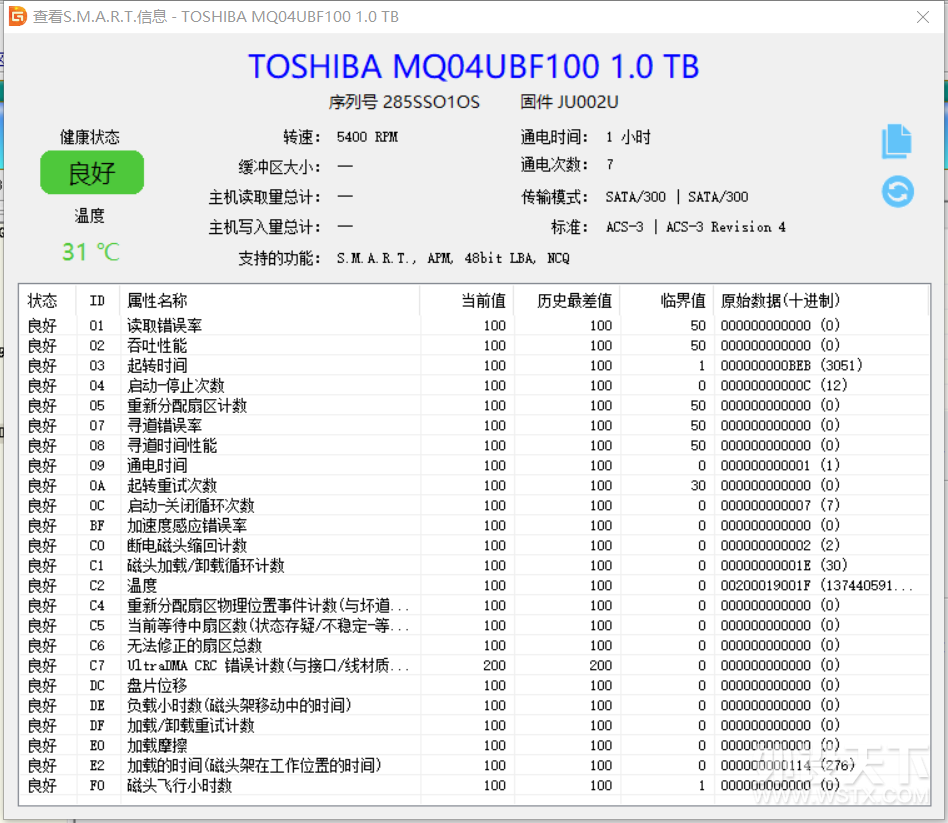The width and height of the screenshot is (948, 823).
Task: Select the 启动-关闭循环次数 row
Action: pyautogui.click(x=475, y=506)
